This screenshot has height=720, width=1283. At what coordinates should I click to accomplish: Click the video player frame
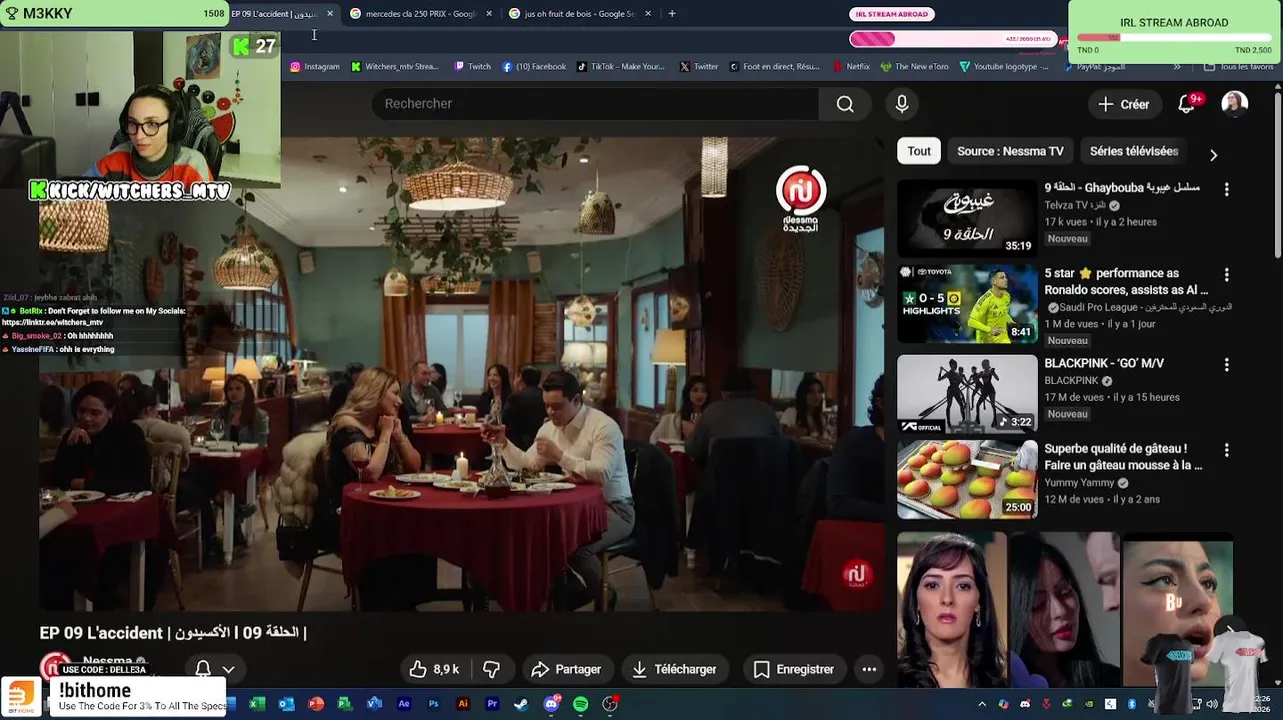(462, 374)
